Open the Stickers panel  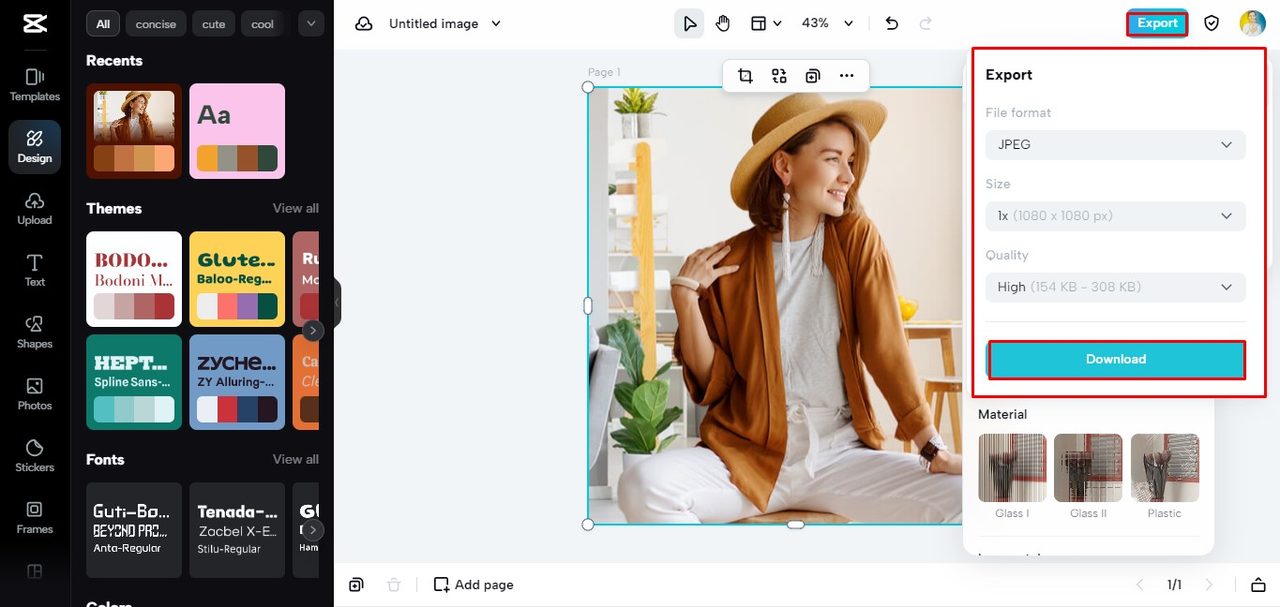pyautogui.click(x=35, y=455)
